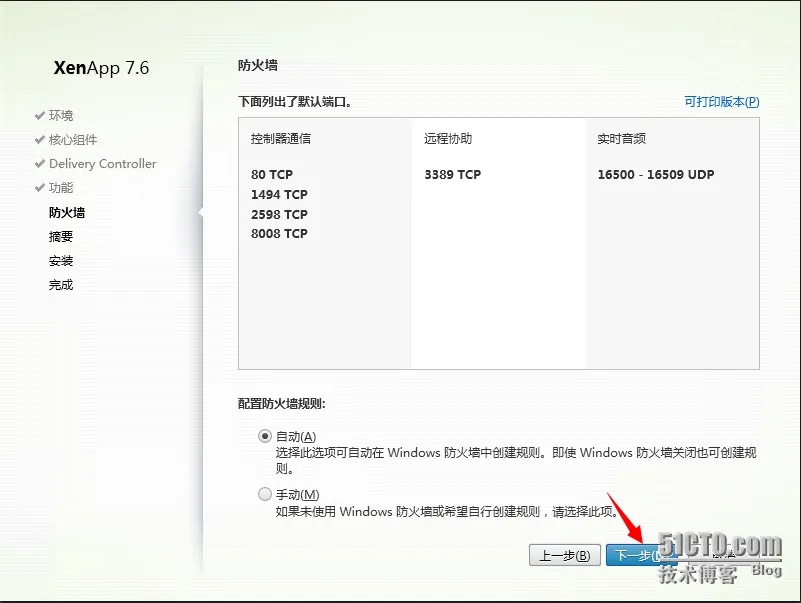Screen dimensions: 801x603
Task: Open the 核心组件 step in the sidebar
Action: [73, 140]
